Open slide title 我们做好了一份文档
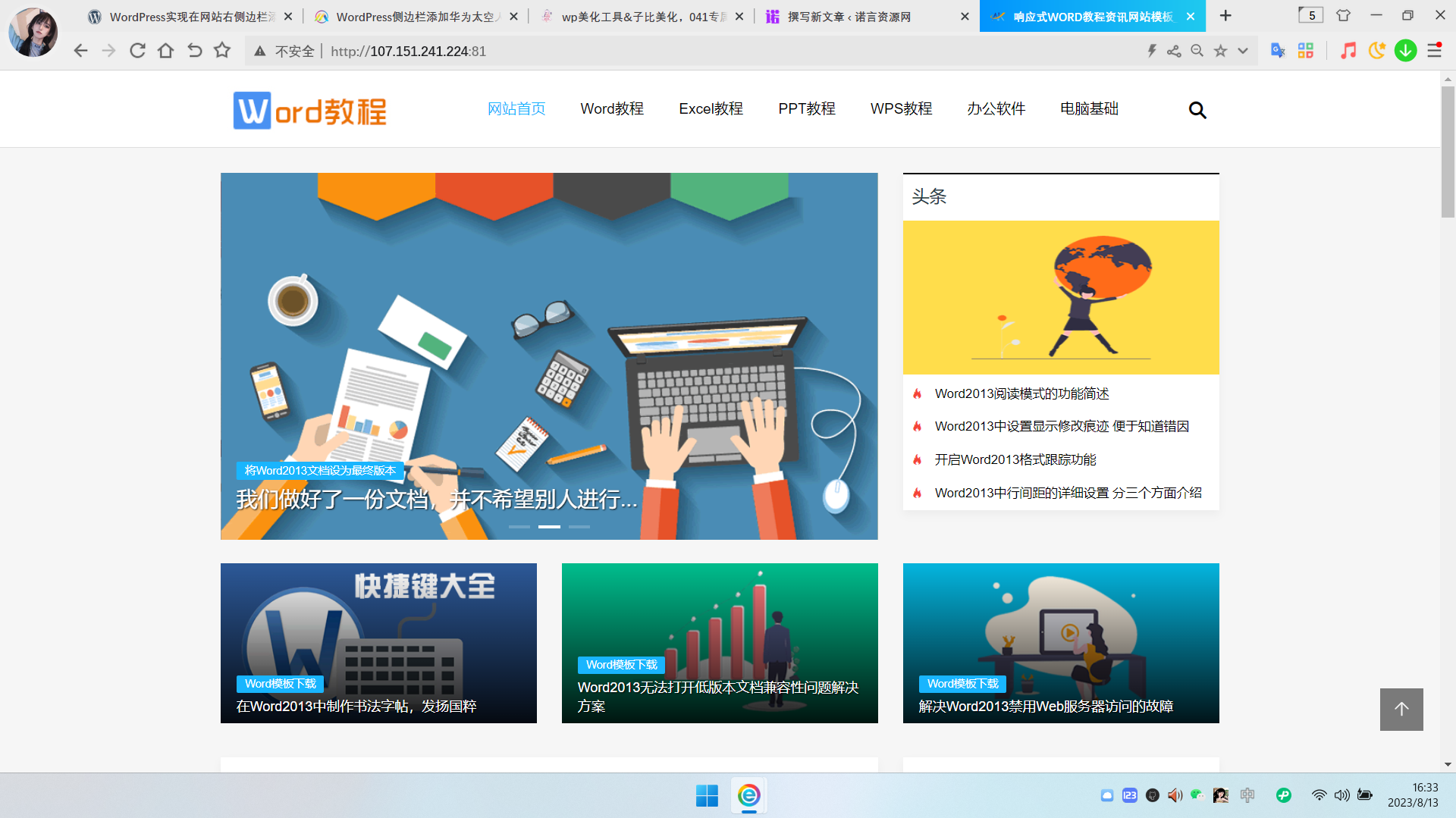1456x818 pixels. pos(437,499)
